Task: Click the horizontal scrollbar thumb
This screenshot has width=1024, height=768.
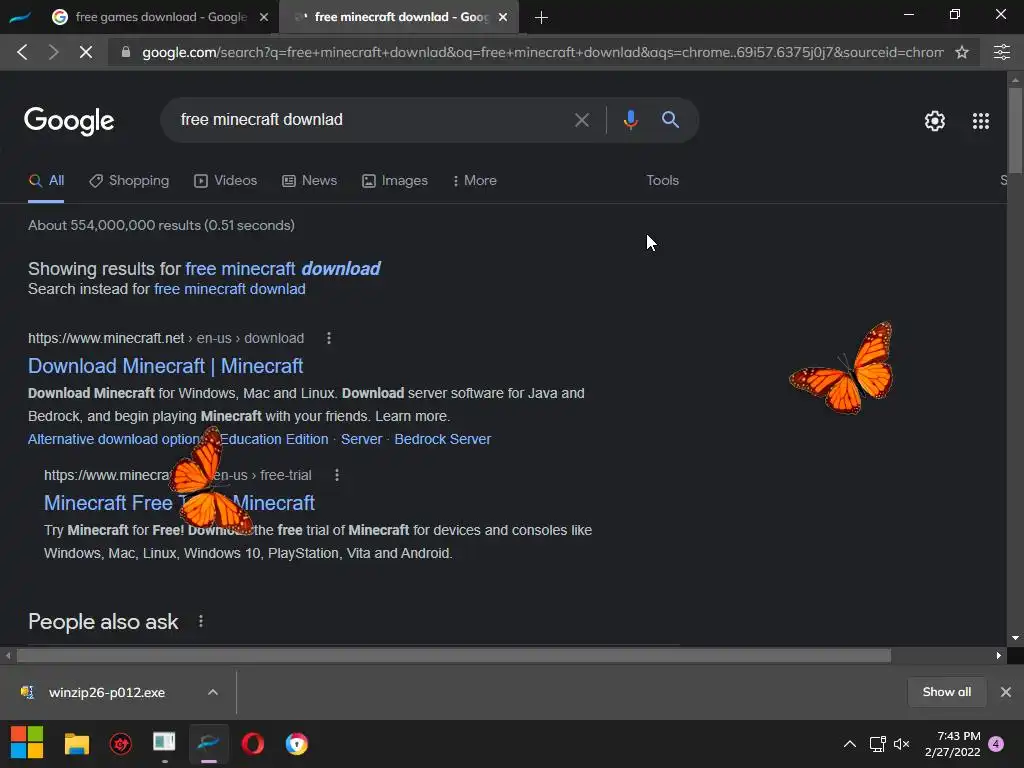Action: (x=454, y=656)
